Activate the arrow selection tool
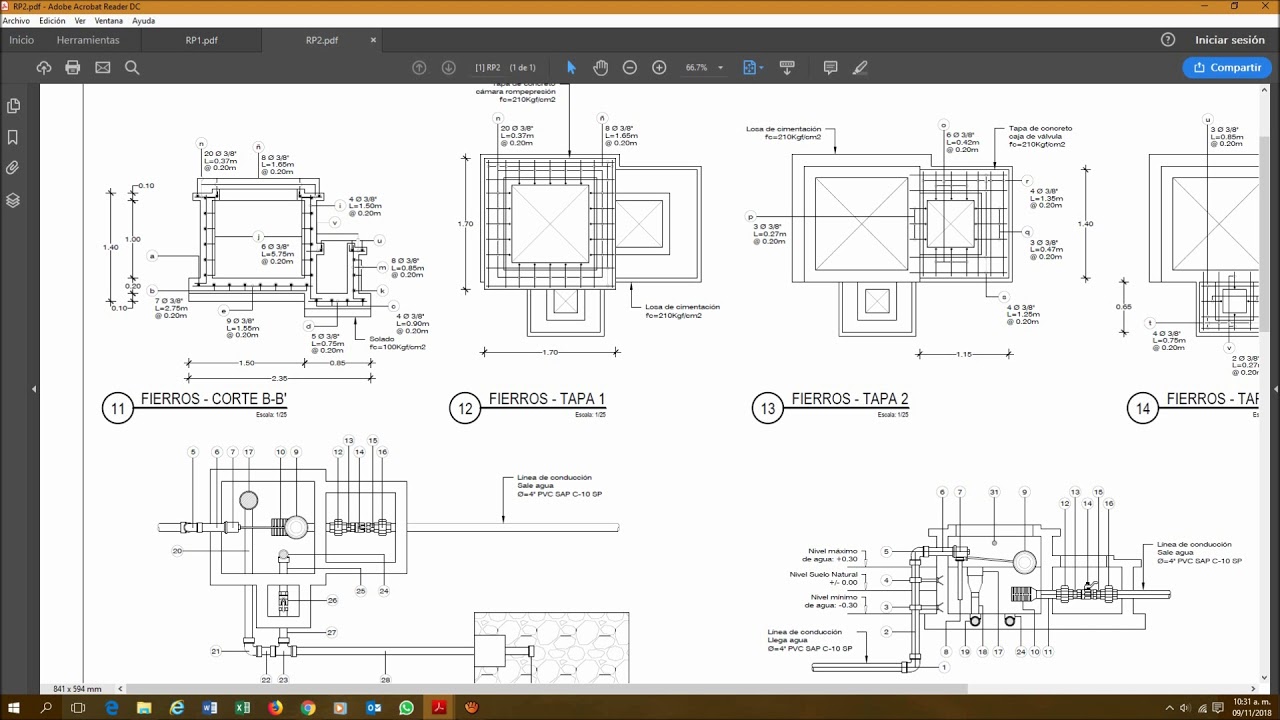Image resolution: width=1280 pixels, height=720 pixels. pos(571,67)
